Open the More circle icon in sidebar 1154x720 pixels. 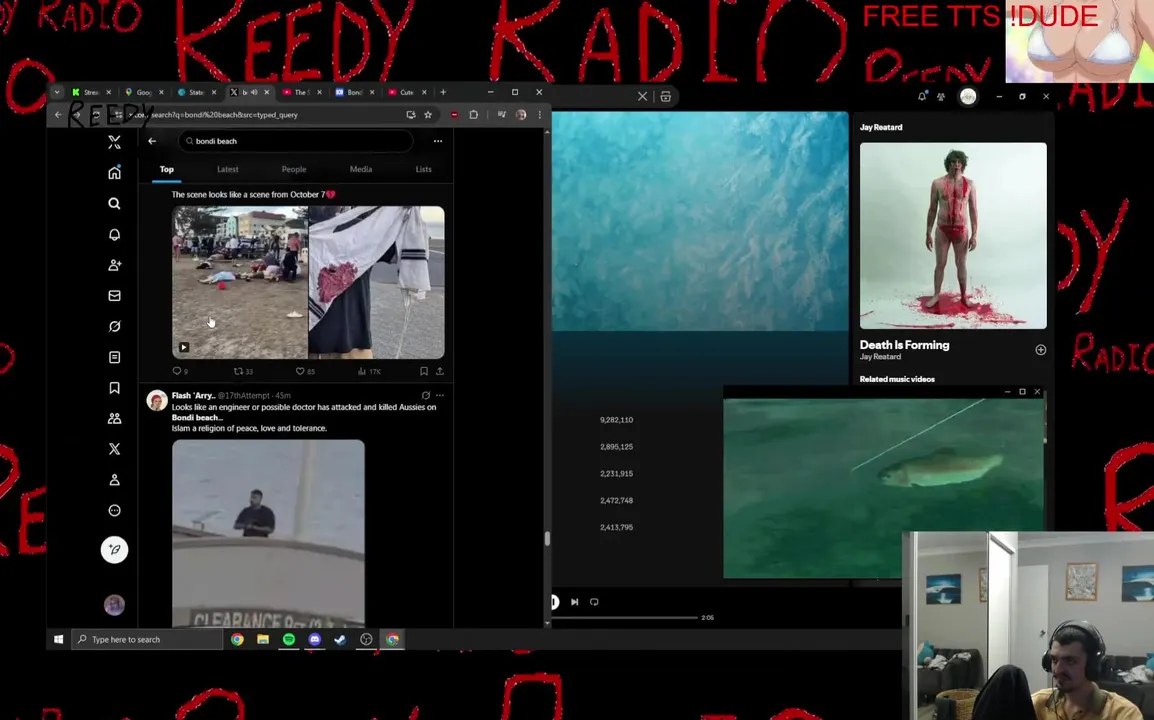tap(114, 510)
